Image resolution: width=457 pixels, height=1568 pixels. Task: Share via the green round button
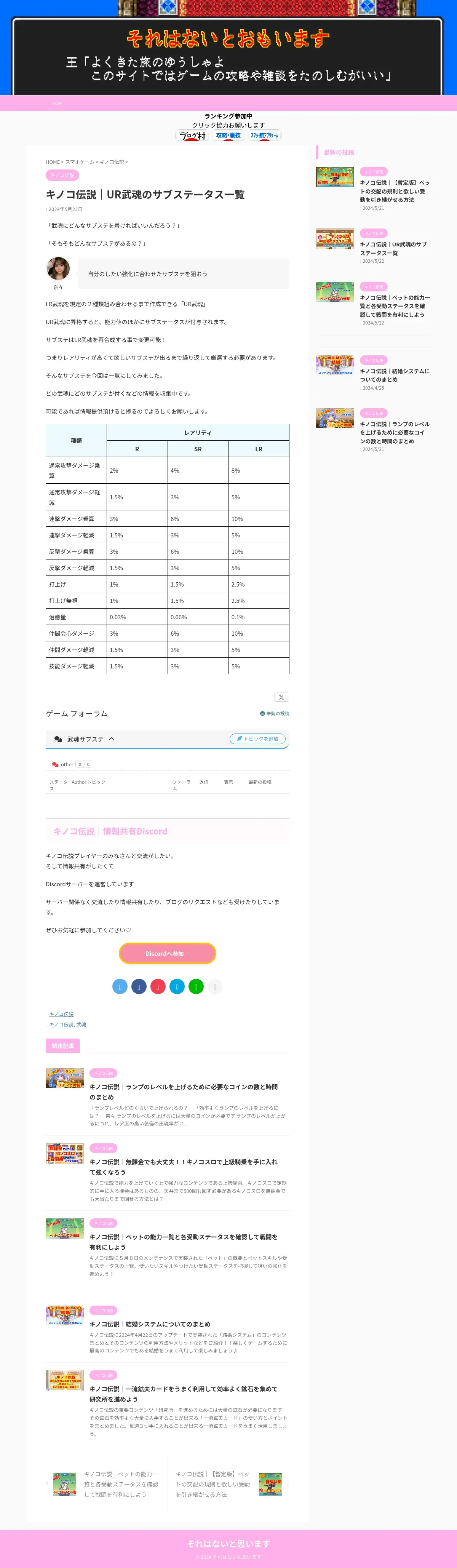pyautogui.click(x=196, y=987)
